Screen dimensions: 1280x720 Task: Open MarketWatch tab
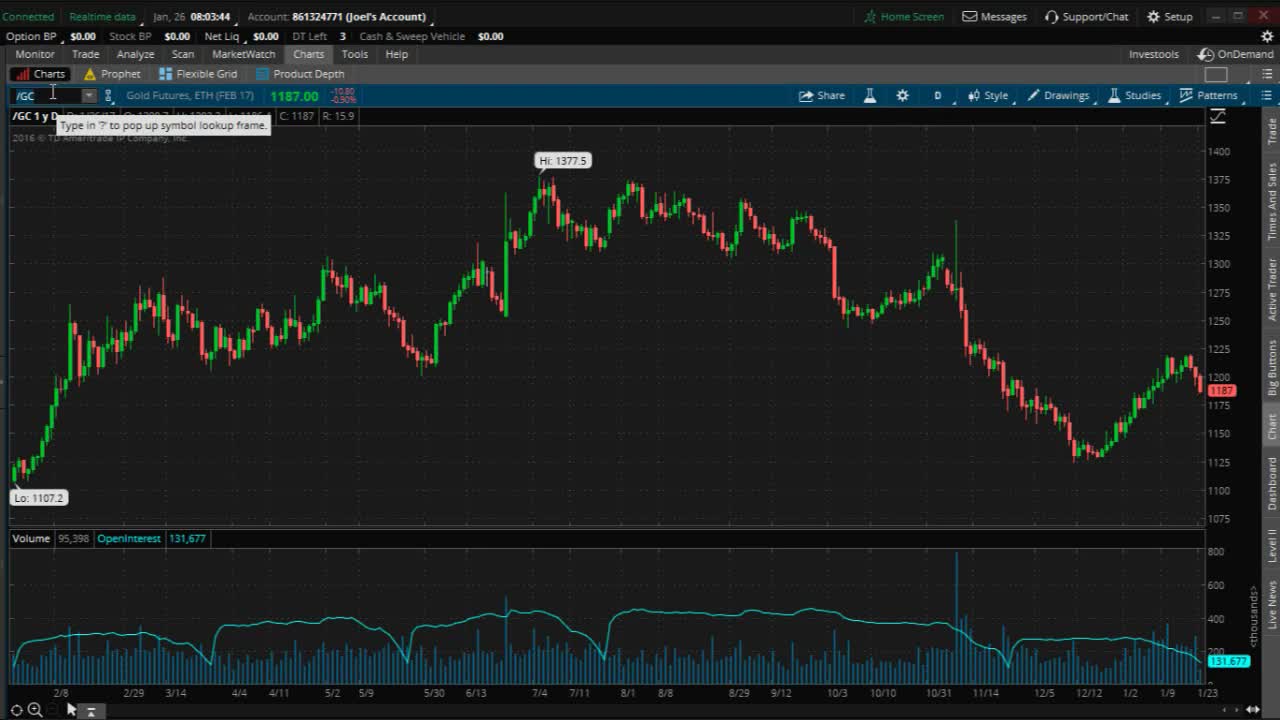click(x=244, y=54)
